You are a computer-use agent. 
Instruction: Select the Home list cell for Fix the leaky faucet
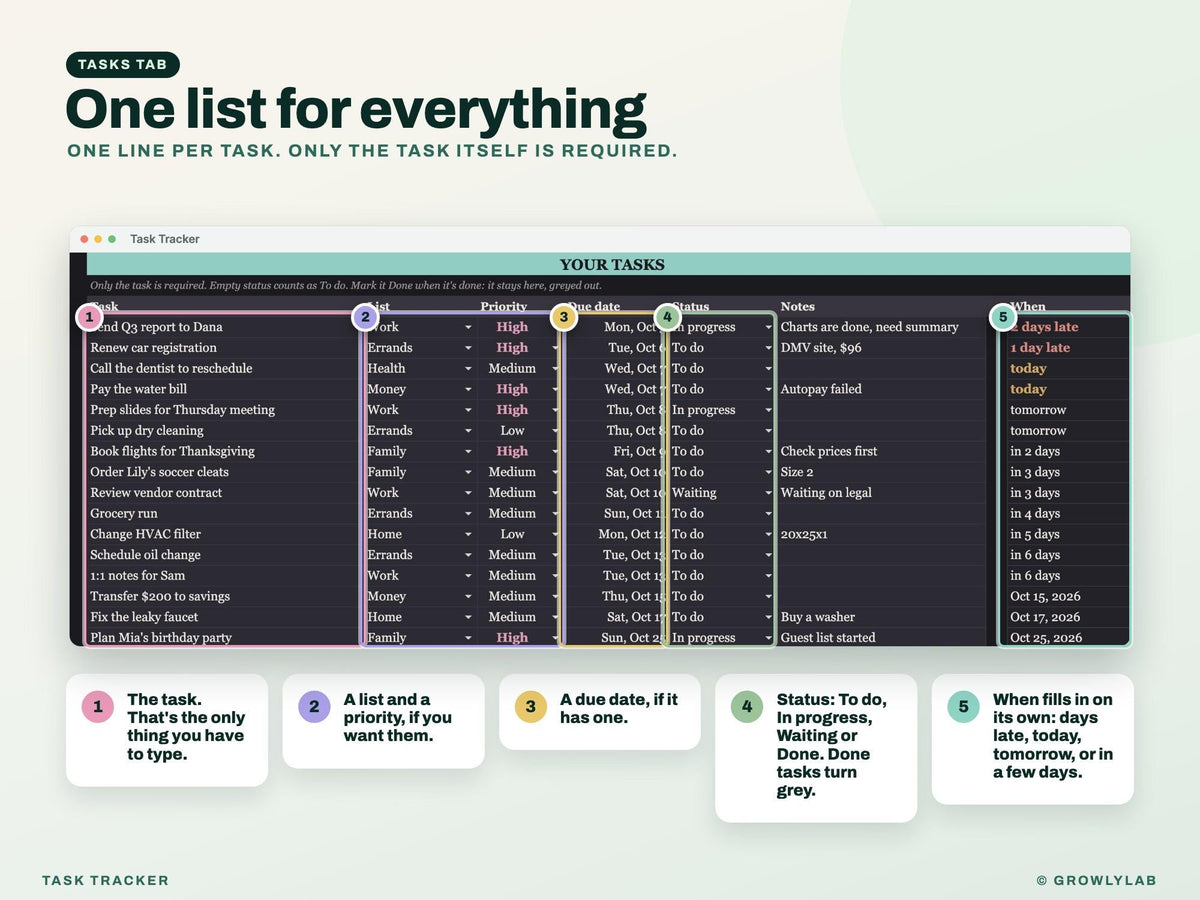pos(419,617)
